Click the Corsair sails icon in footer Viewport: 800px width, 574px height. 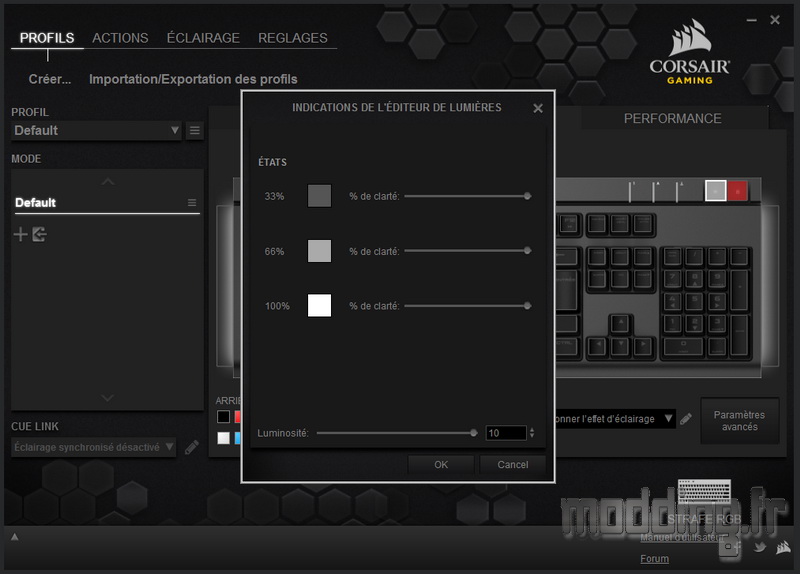(784, 548)
